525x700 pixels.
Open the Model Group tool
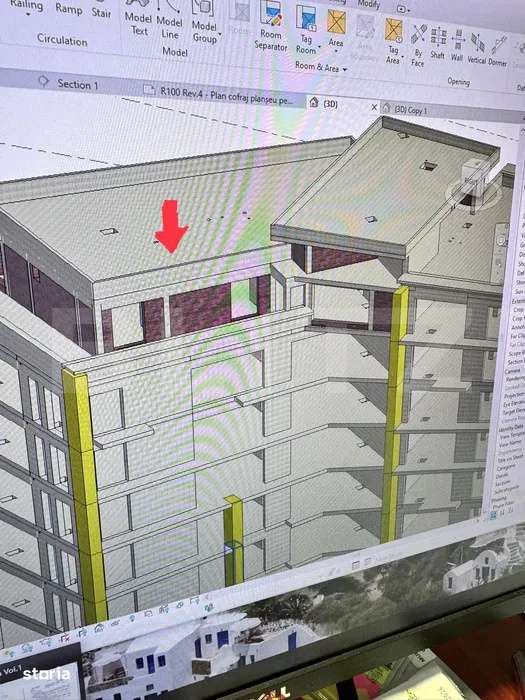pyautogui.click(x=205, y=22)
